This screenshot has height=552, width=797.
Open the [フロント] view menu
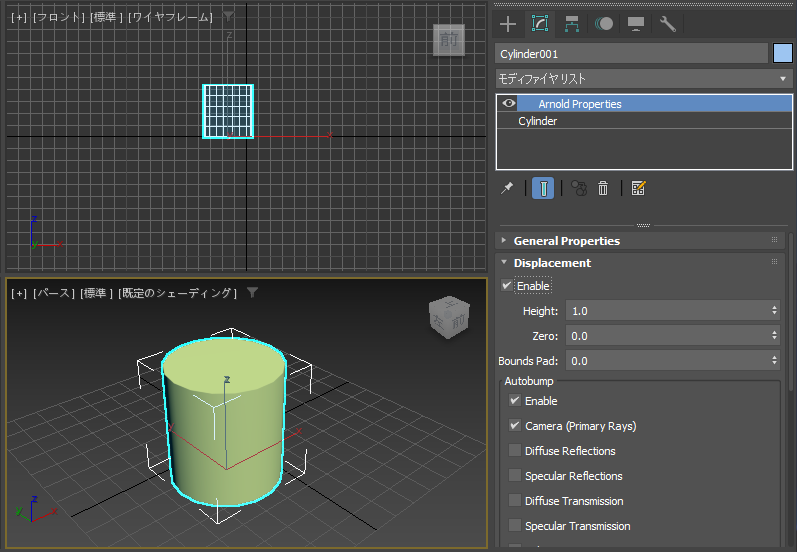pos(58,17)
